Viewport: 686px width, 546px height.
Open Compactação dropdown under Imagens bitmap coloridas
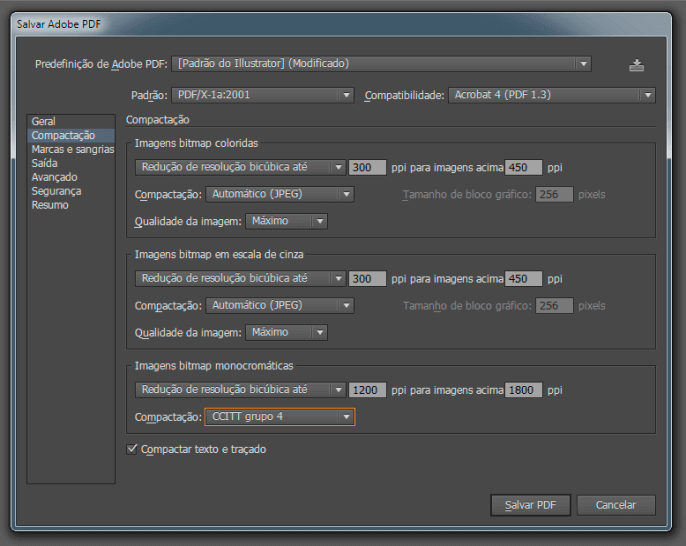(280, 194)
